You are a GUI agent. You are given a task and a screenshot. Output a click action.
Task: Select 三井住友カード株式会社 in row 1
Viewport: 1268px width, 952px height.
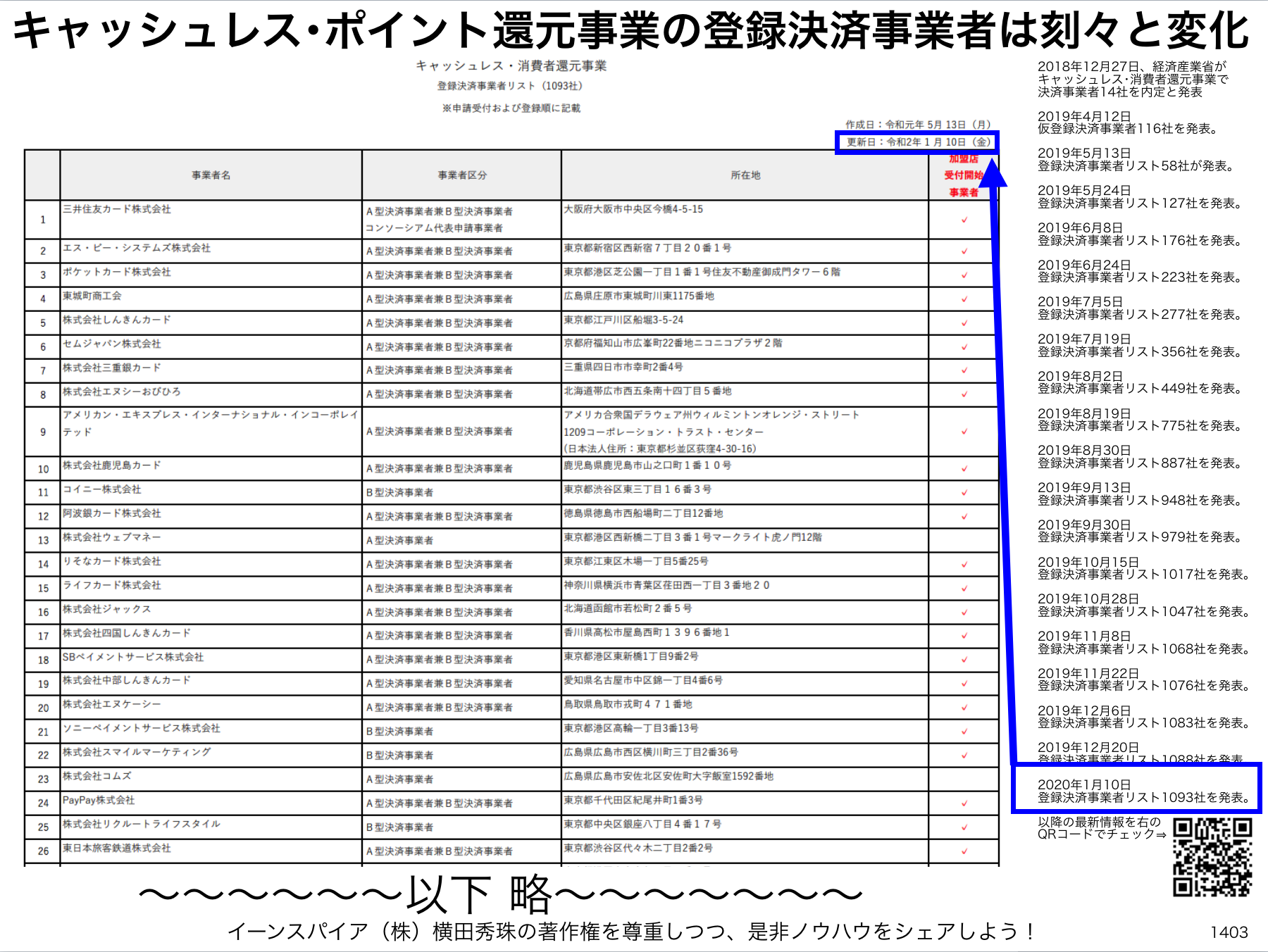click(117, 209)
